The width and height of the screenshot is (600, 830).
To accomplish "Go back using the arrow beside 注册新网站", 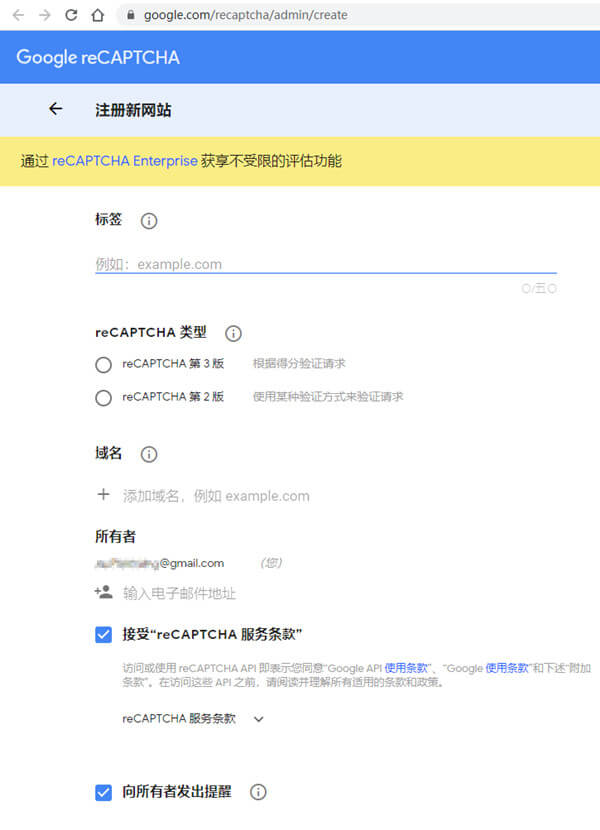I will (56, 109).
